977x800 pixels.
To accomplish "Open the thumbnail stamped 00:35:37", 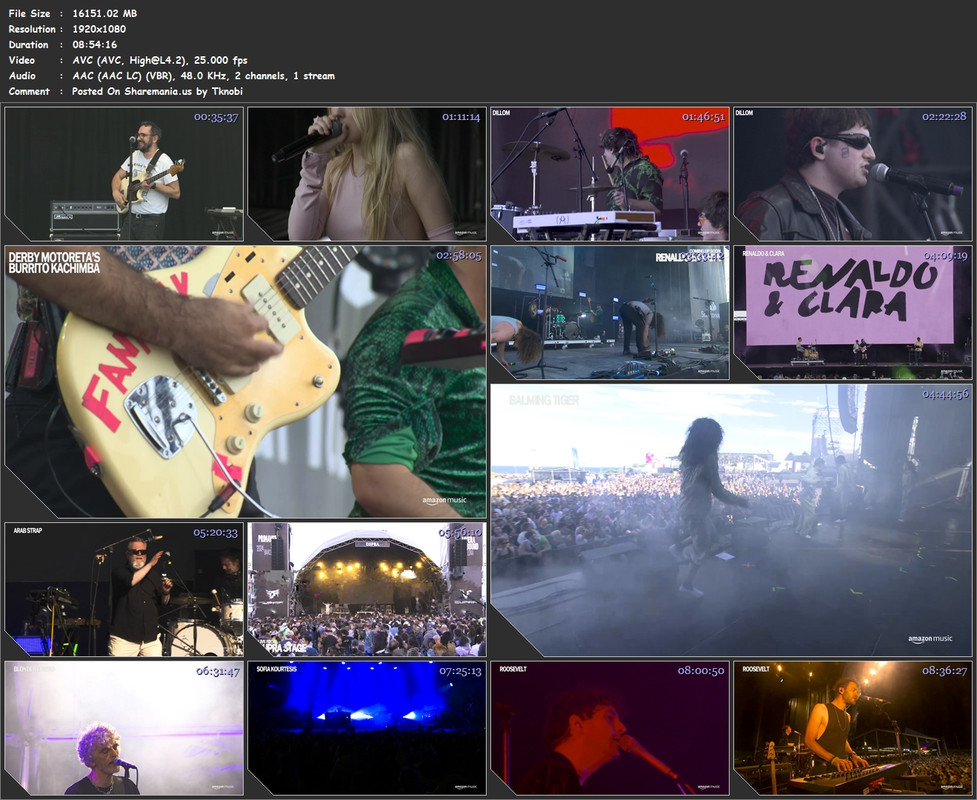I will (124, 174).
